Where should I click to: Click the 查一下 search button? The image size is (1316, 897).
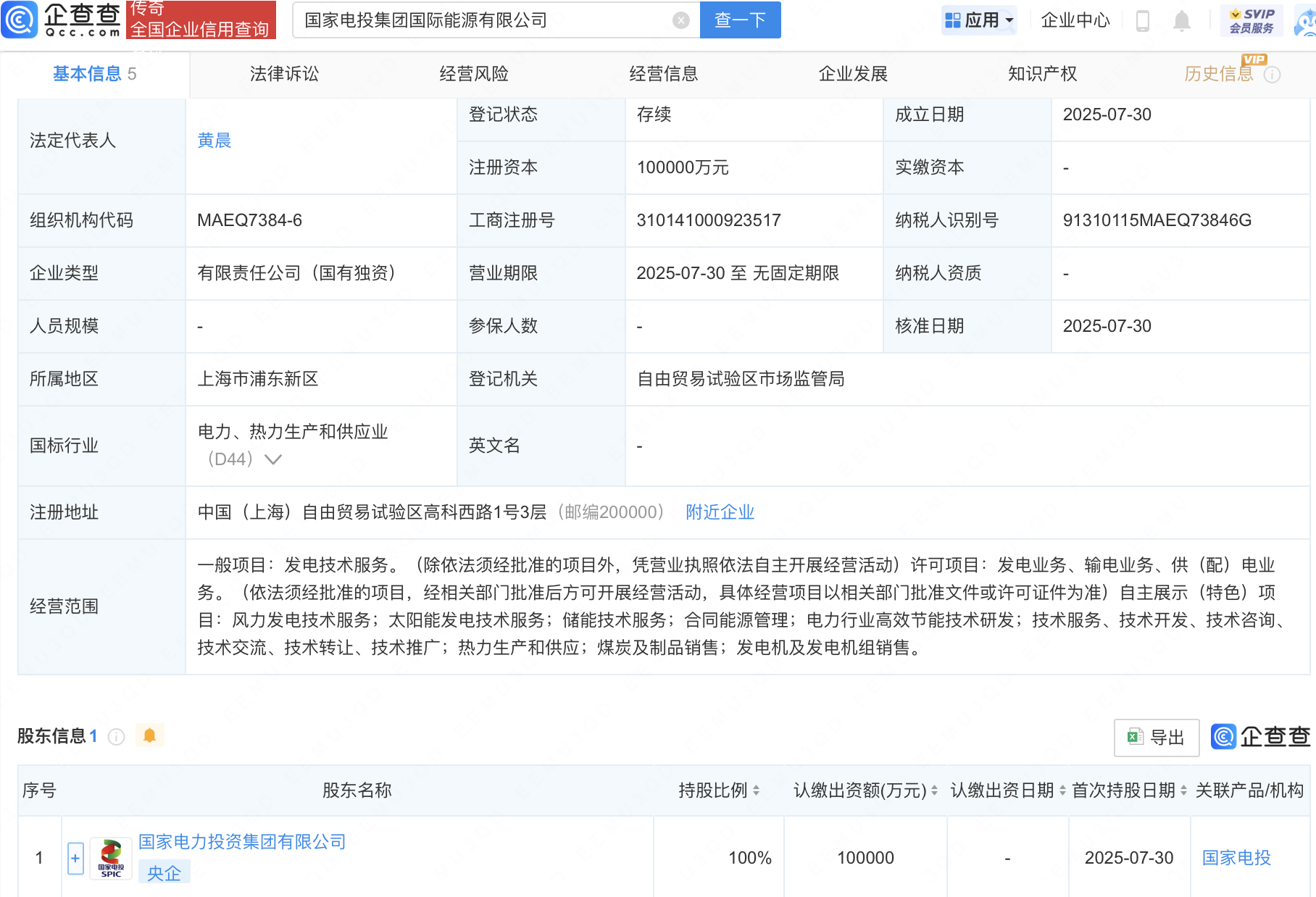(x=740, y=20)
